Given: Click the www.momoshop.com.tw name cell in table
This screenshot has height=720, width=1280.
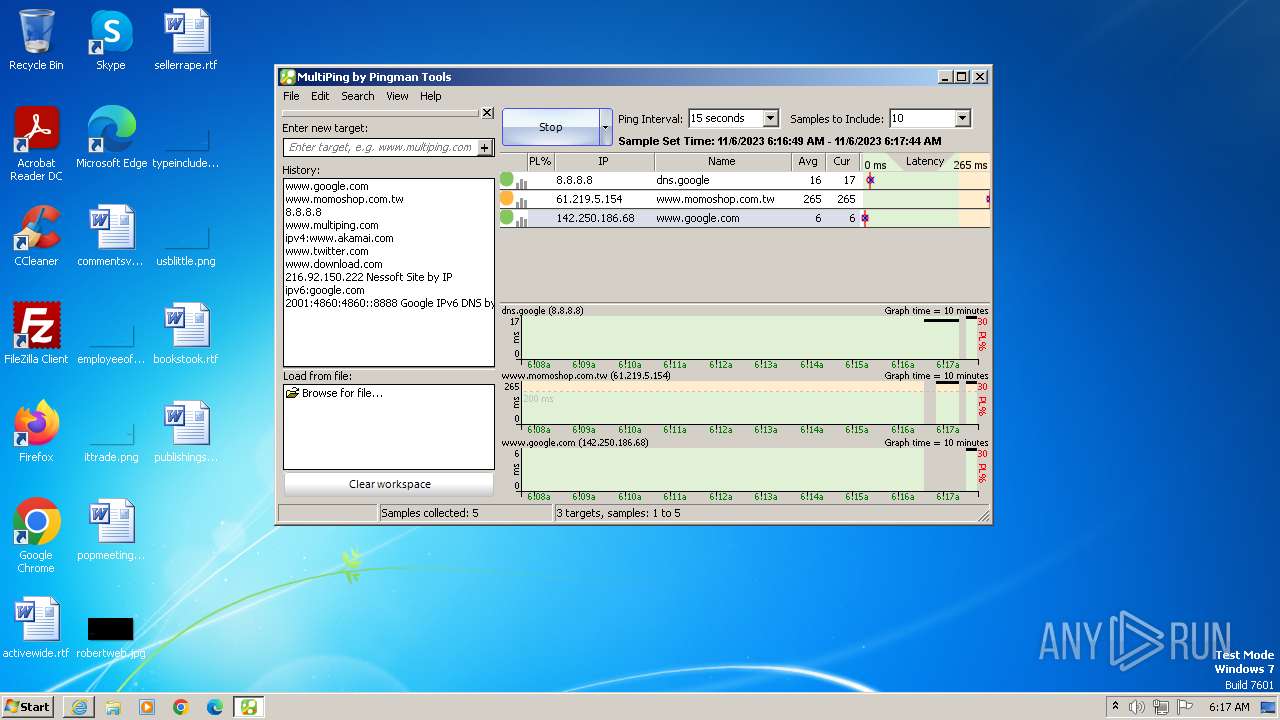Looking at the screenshot, I should (723, 199).
